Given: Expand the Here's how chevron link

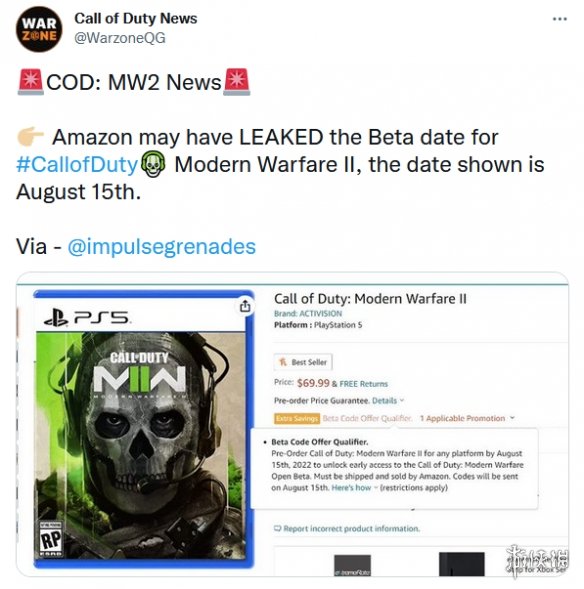Looking at the screenshot, I should tap(354, 488).
